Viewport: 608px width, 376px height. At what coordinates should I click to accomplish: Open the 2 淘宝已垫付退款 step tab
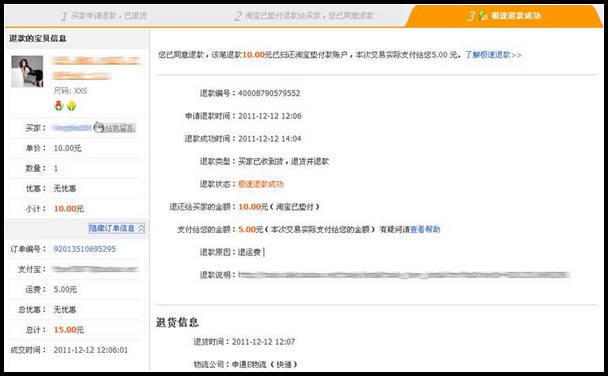[x=304, y=16]
